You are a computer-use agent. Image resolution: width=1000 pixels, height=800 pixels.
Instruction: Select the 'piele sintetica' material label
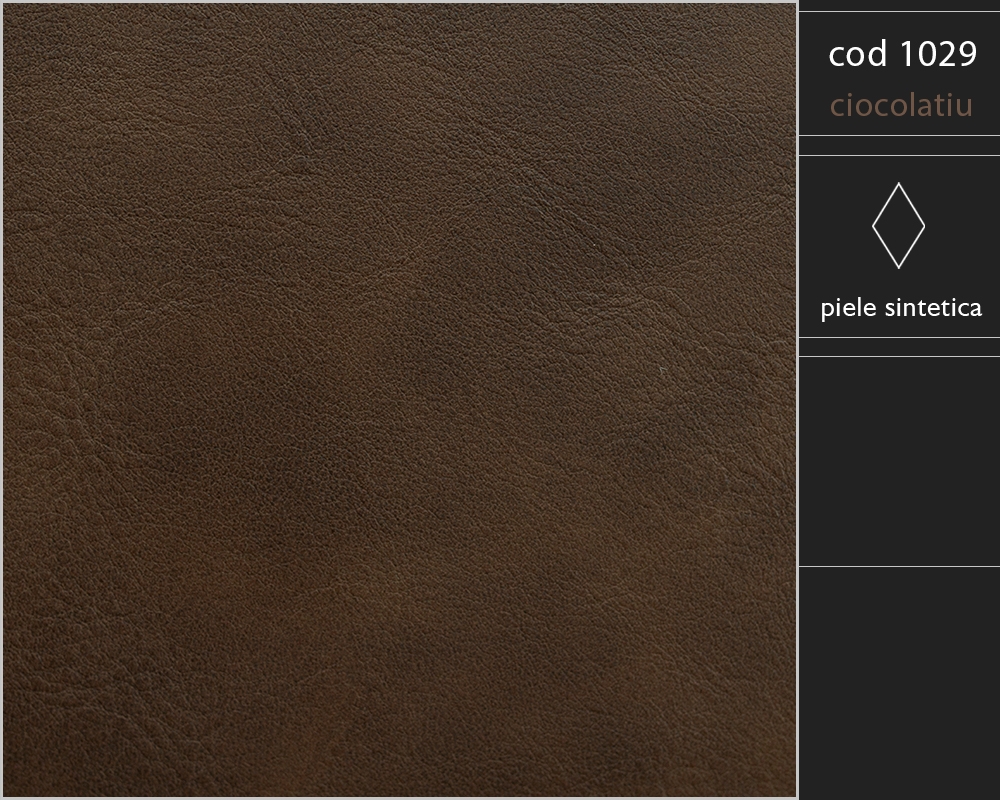[x=901, y=308]
